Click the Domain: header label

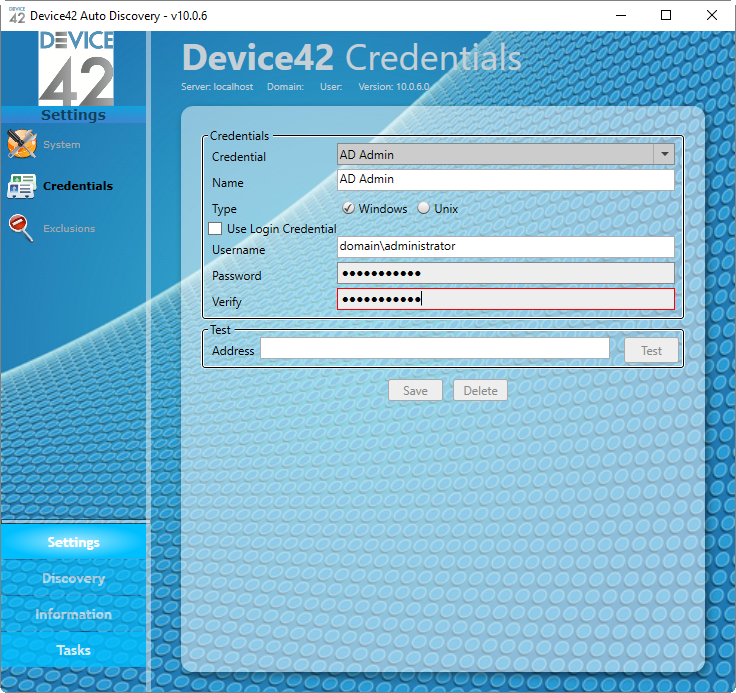click(285, 87)
